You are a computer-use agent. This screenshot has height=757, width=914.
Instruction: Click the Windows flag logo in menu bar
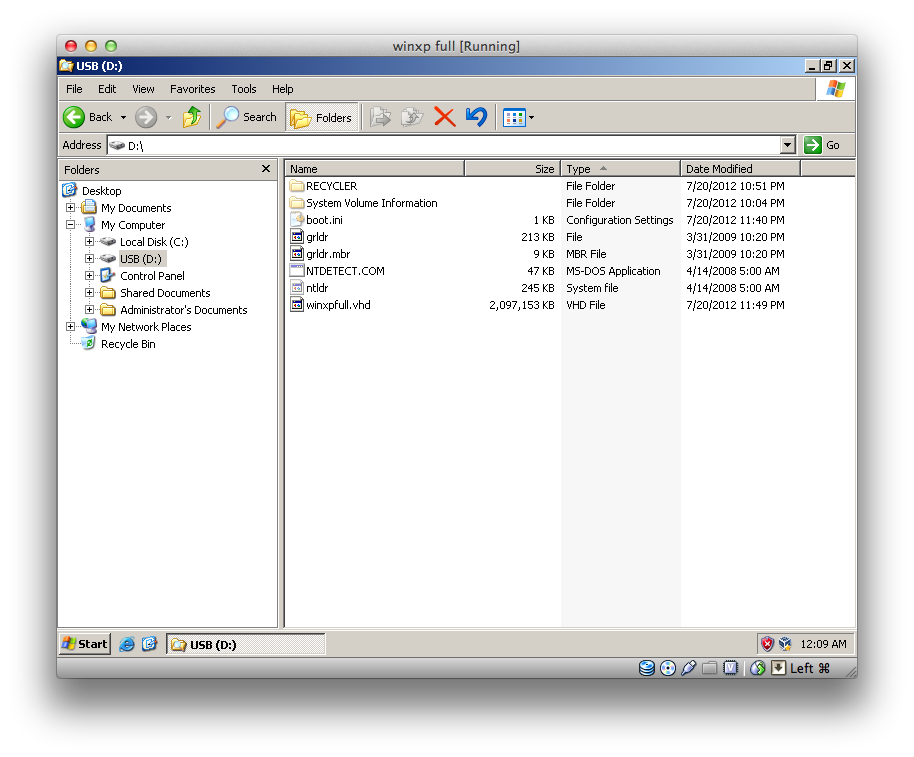click(x=835, y=89)
